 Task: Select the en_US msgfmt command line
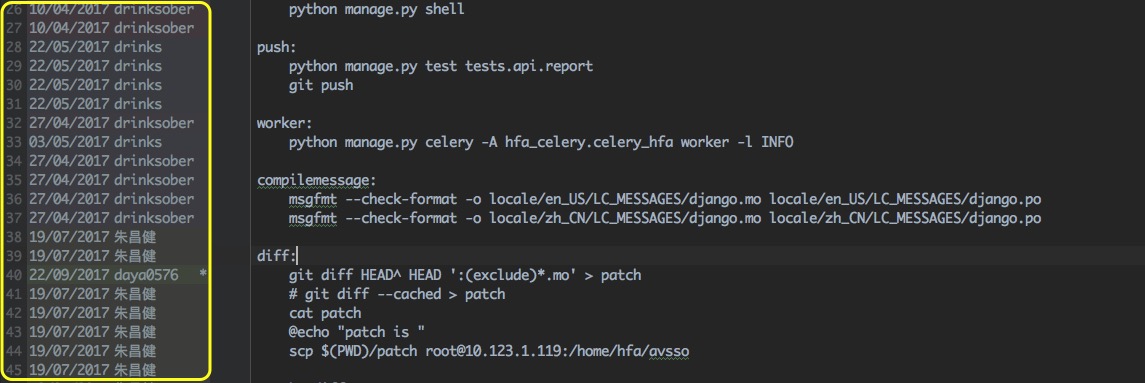(x=665, y=199)
